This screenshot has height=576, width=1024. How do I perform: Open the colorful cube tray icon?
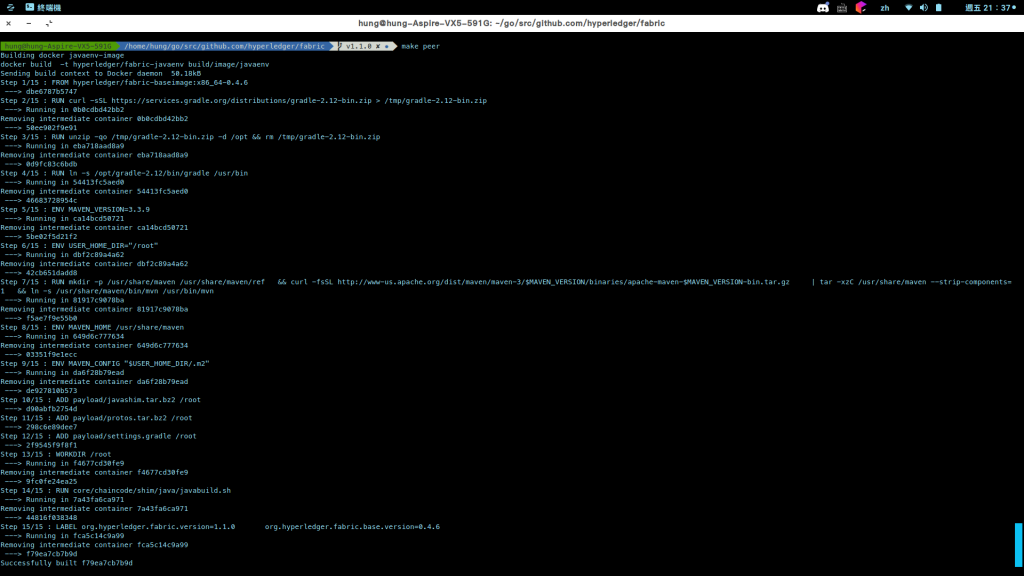click(861, 7)
